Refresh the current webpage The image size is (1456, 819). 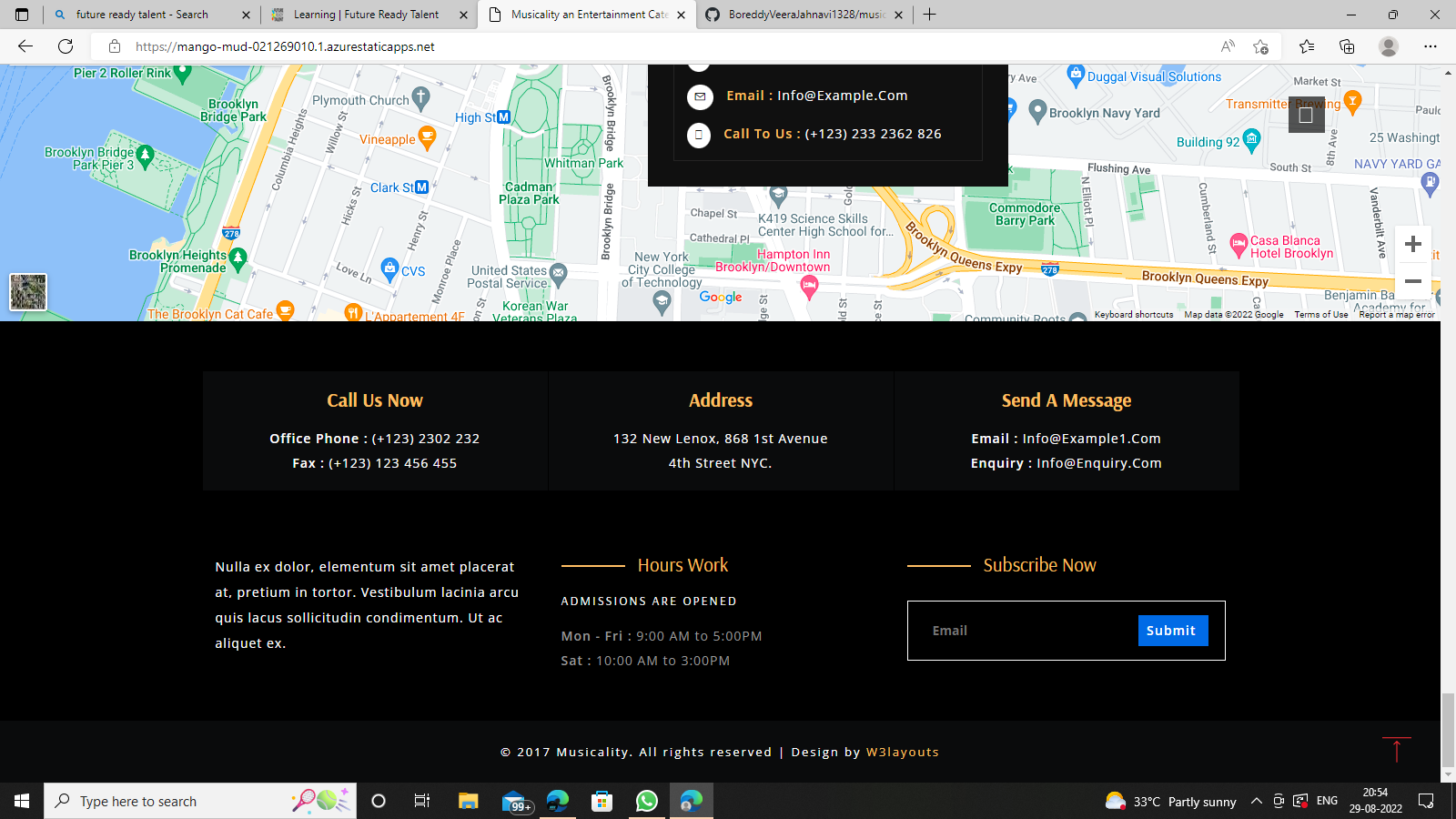(x=64, y=45)
